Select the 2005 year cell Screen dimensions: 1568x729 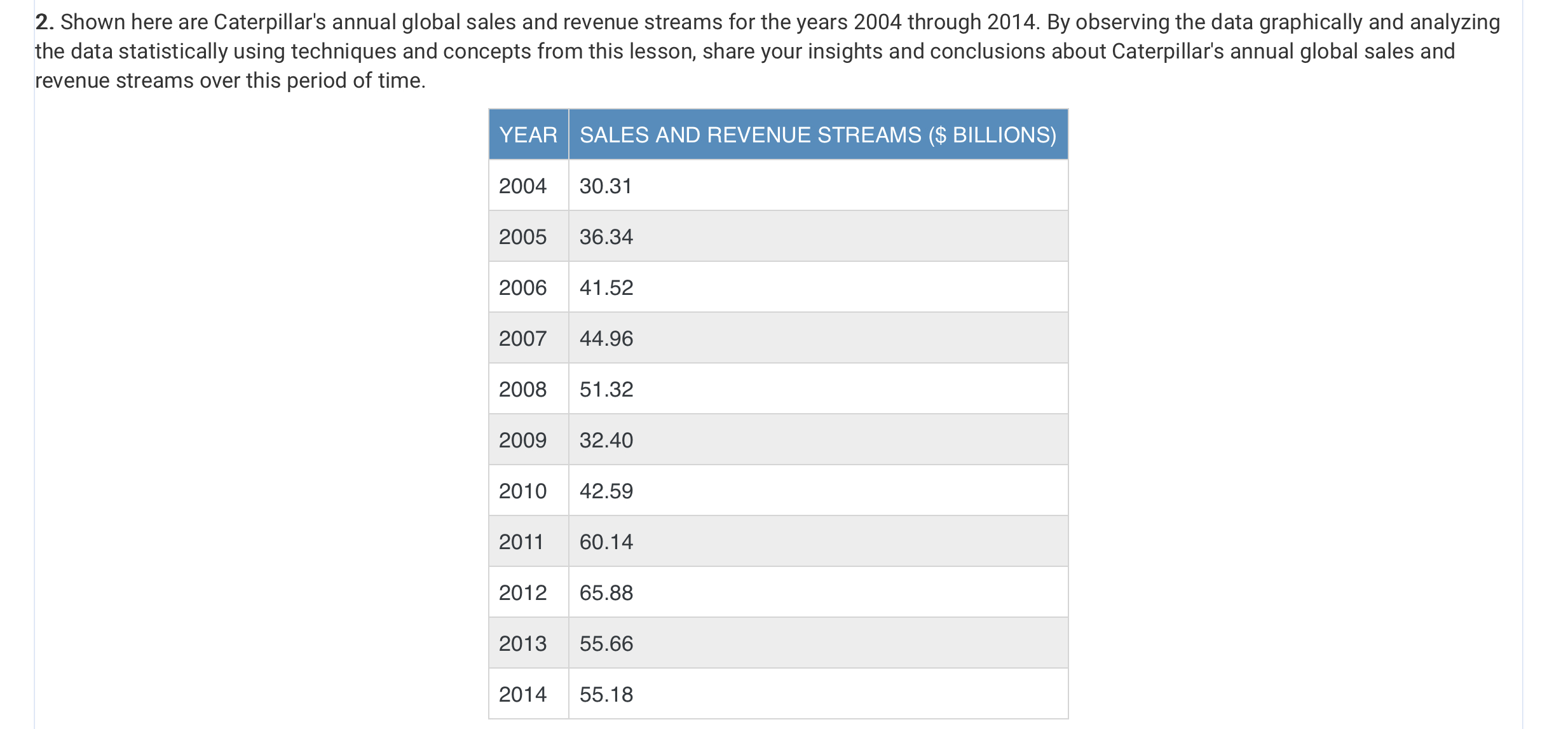pos(528,236)
